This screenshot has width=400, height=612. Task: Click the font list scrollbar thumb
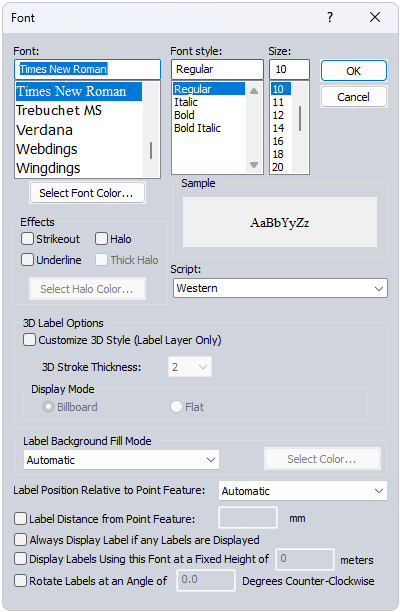151,151
